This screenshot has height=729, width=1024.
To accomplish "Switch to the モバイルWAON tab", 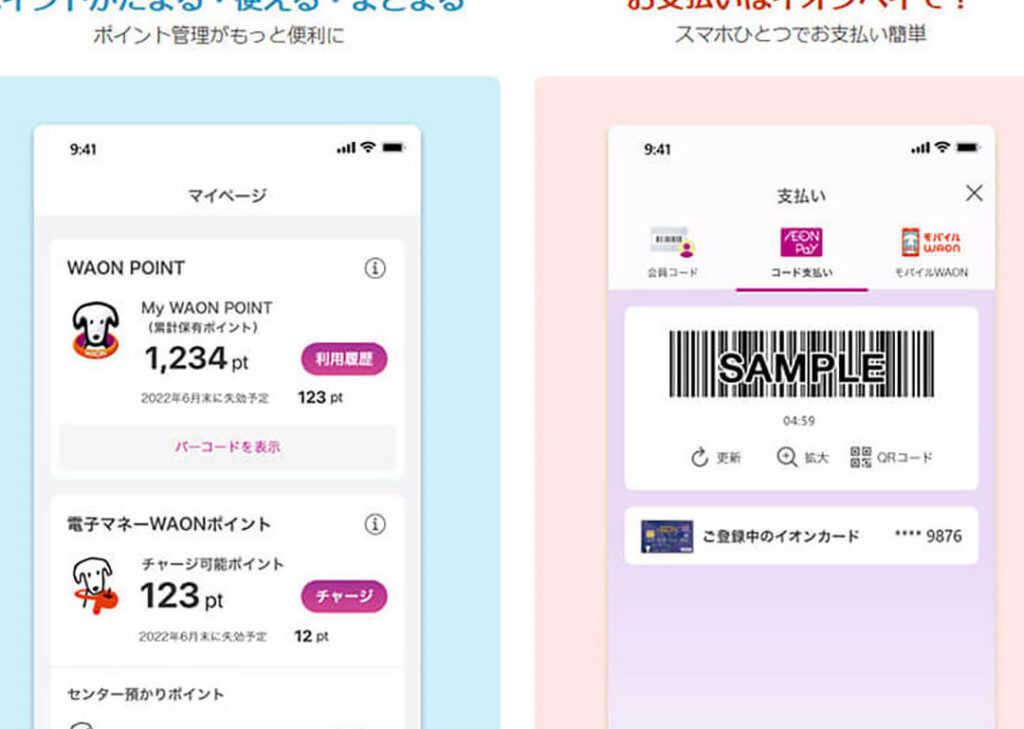I will [x=931, y=252].
